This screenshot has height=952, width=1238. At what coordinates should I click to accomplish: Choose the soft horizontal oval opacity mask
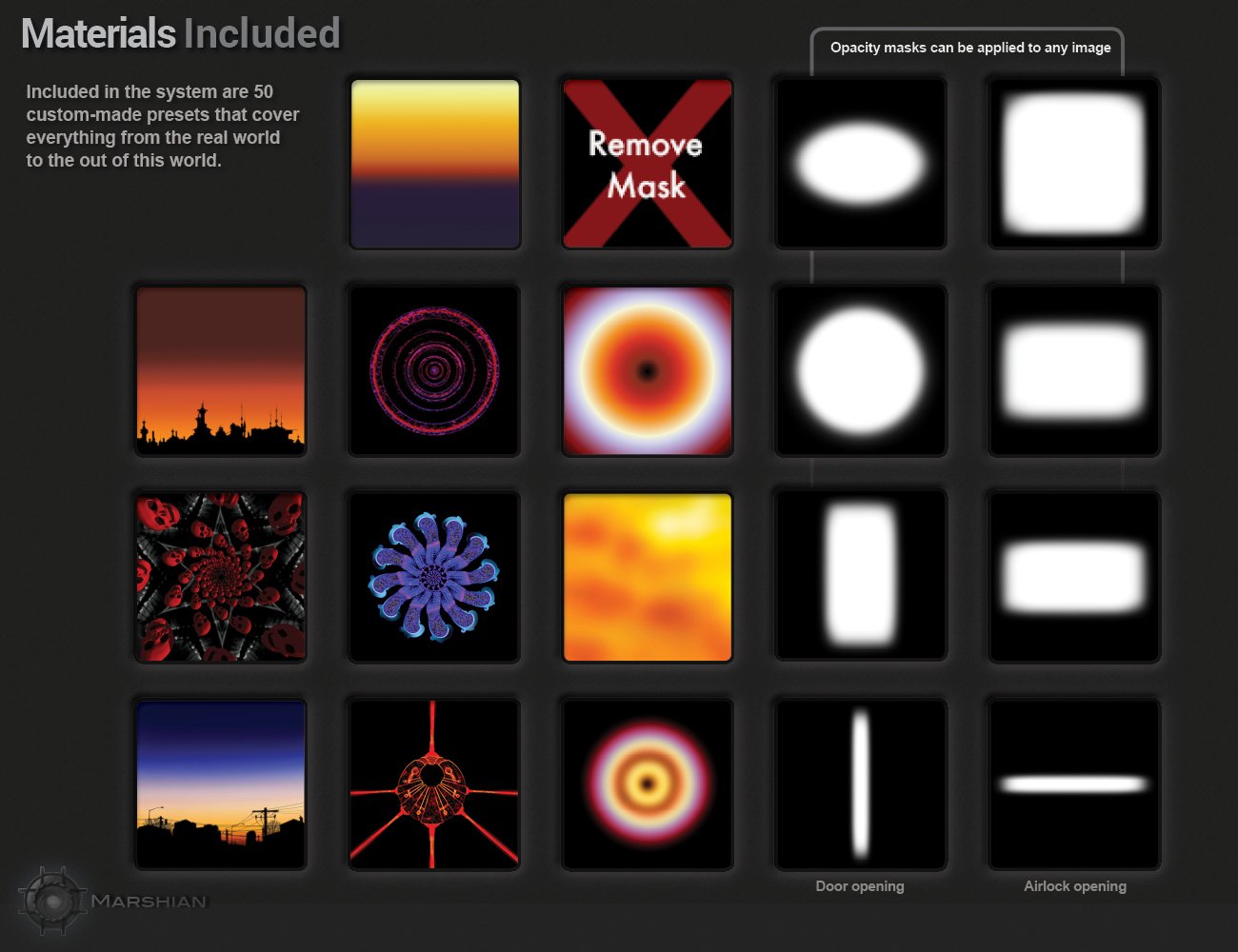861,164
